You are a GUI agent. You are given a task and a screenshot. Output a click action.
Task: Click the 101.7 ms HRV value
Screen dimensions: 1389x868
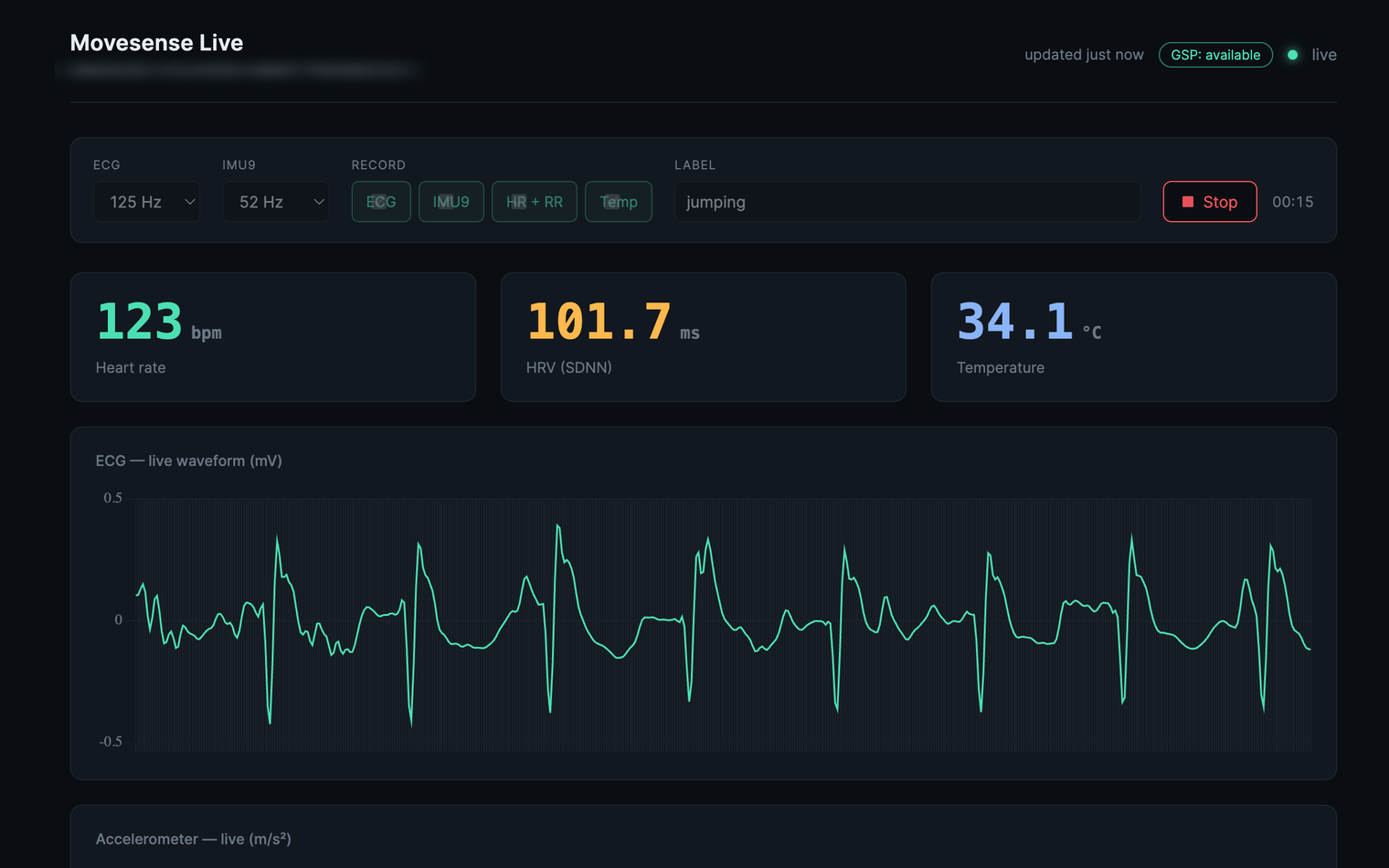click(613, 322)
